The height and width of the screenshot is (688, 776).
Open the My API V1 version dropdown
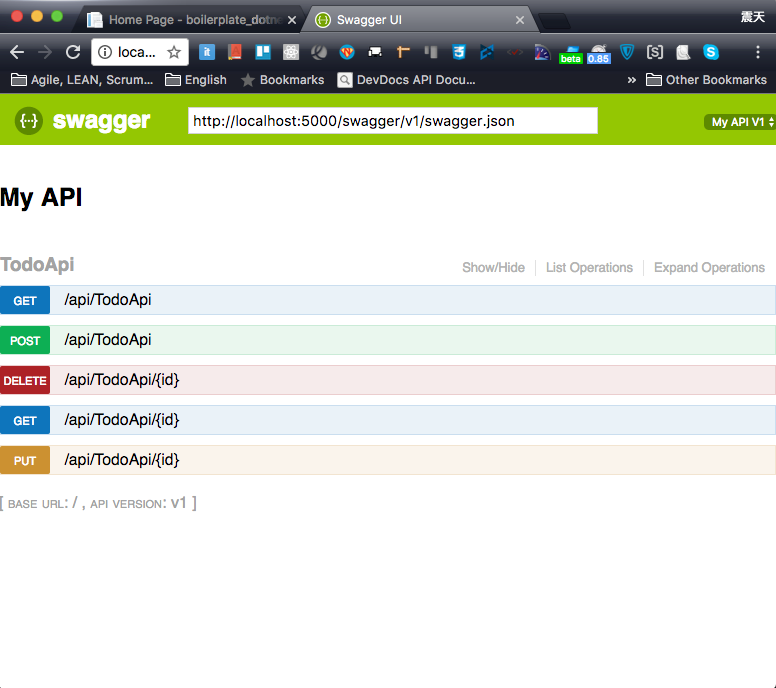[739, 122]
